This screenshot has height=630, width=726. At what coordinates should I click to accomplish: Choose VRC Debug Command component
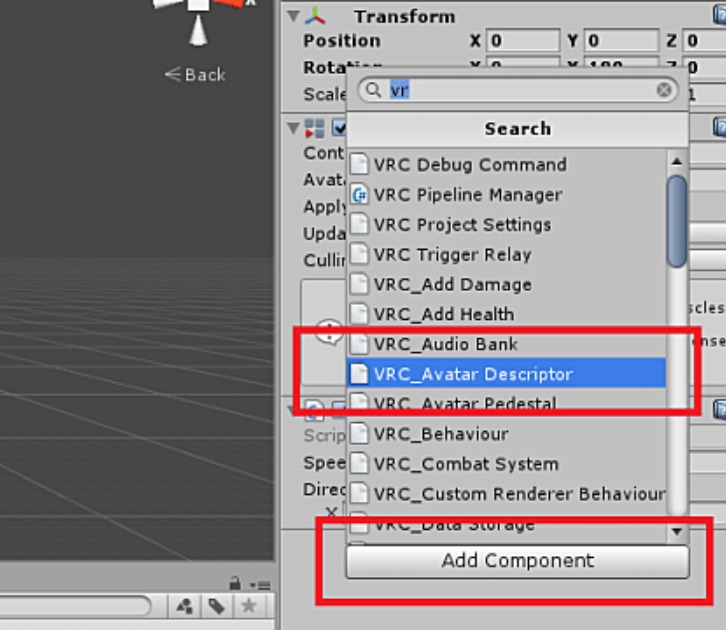point(507,165)
